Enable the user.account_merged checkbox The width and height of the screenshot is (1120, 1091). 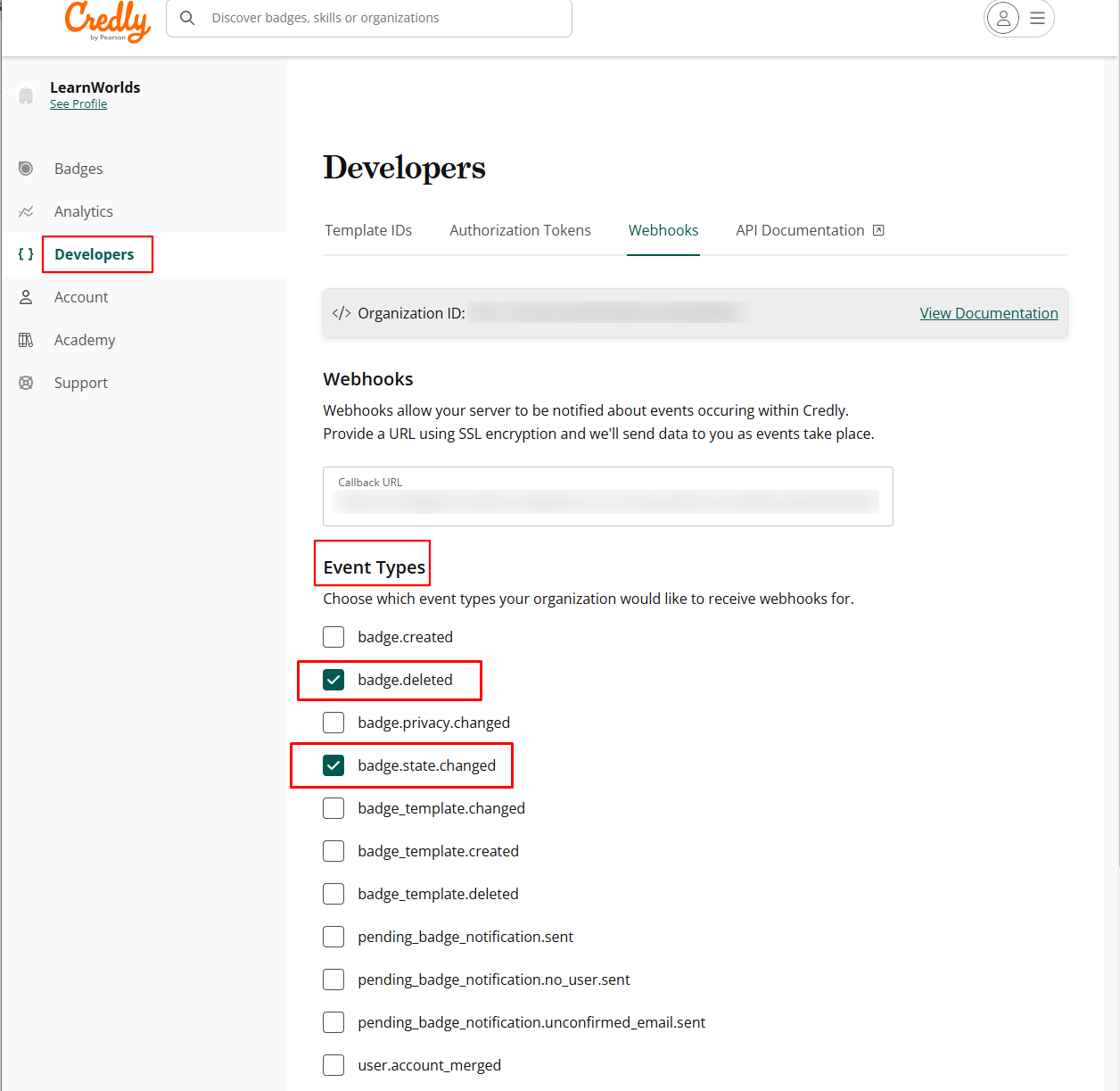tap(334, 1065)
